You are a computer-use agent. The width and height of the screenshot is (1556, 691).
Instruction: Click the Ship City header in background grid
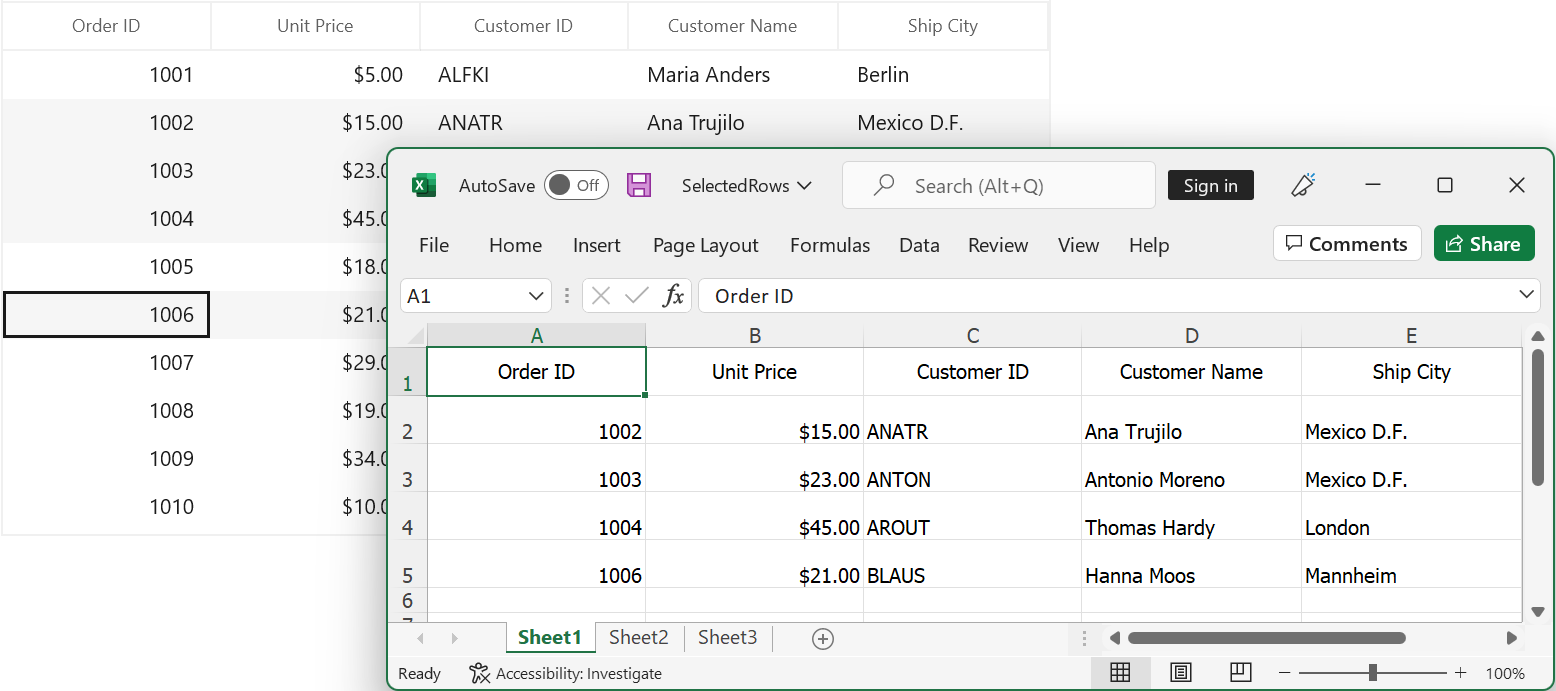click(943, 26)
